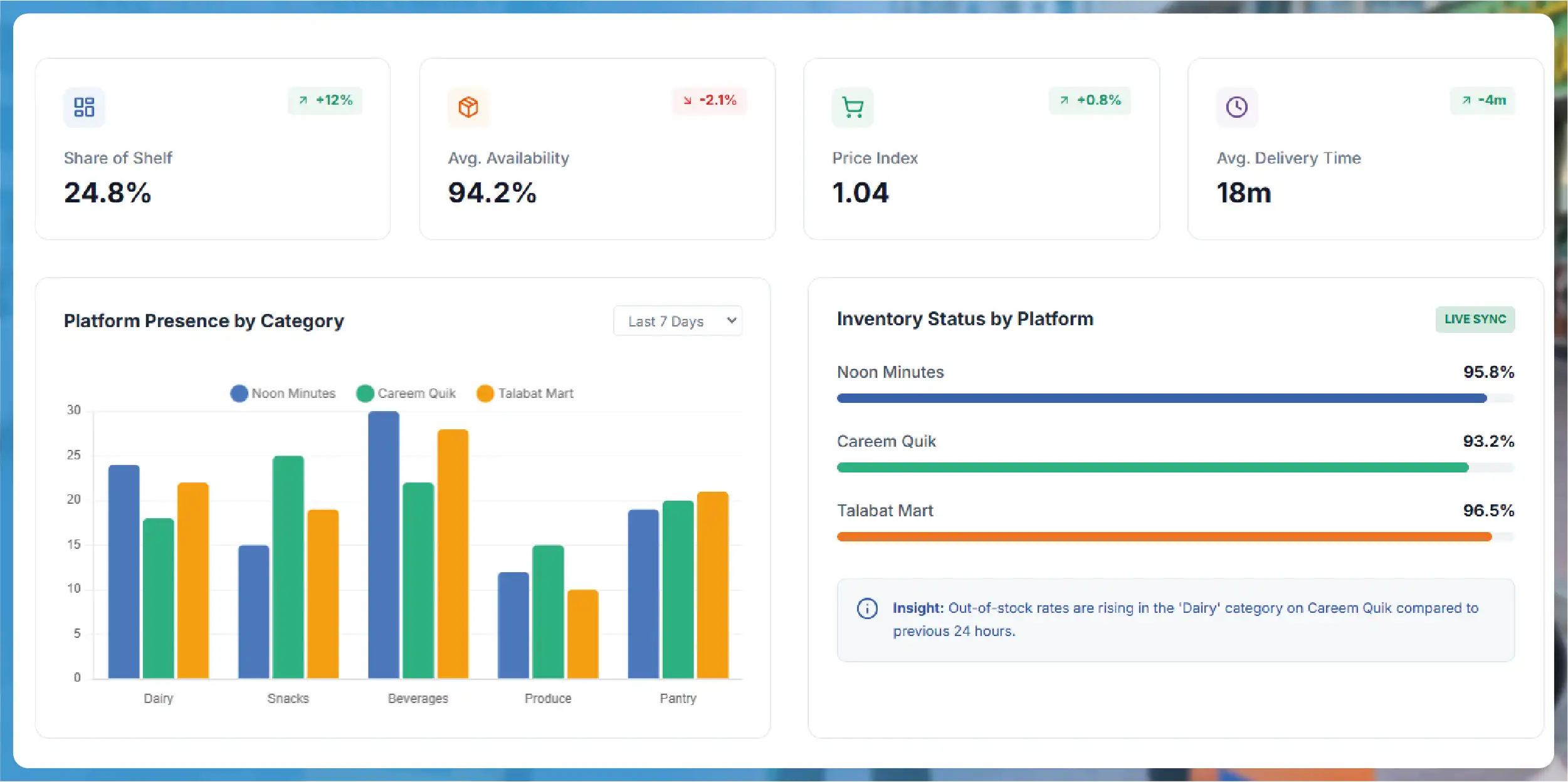This screenshot has width=1568, height=782.
Task: Click the Avg. Availability orange box icon
Action: point(468,107)
